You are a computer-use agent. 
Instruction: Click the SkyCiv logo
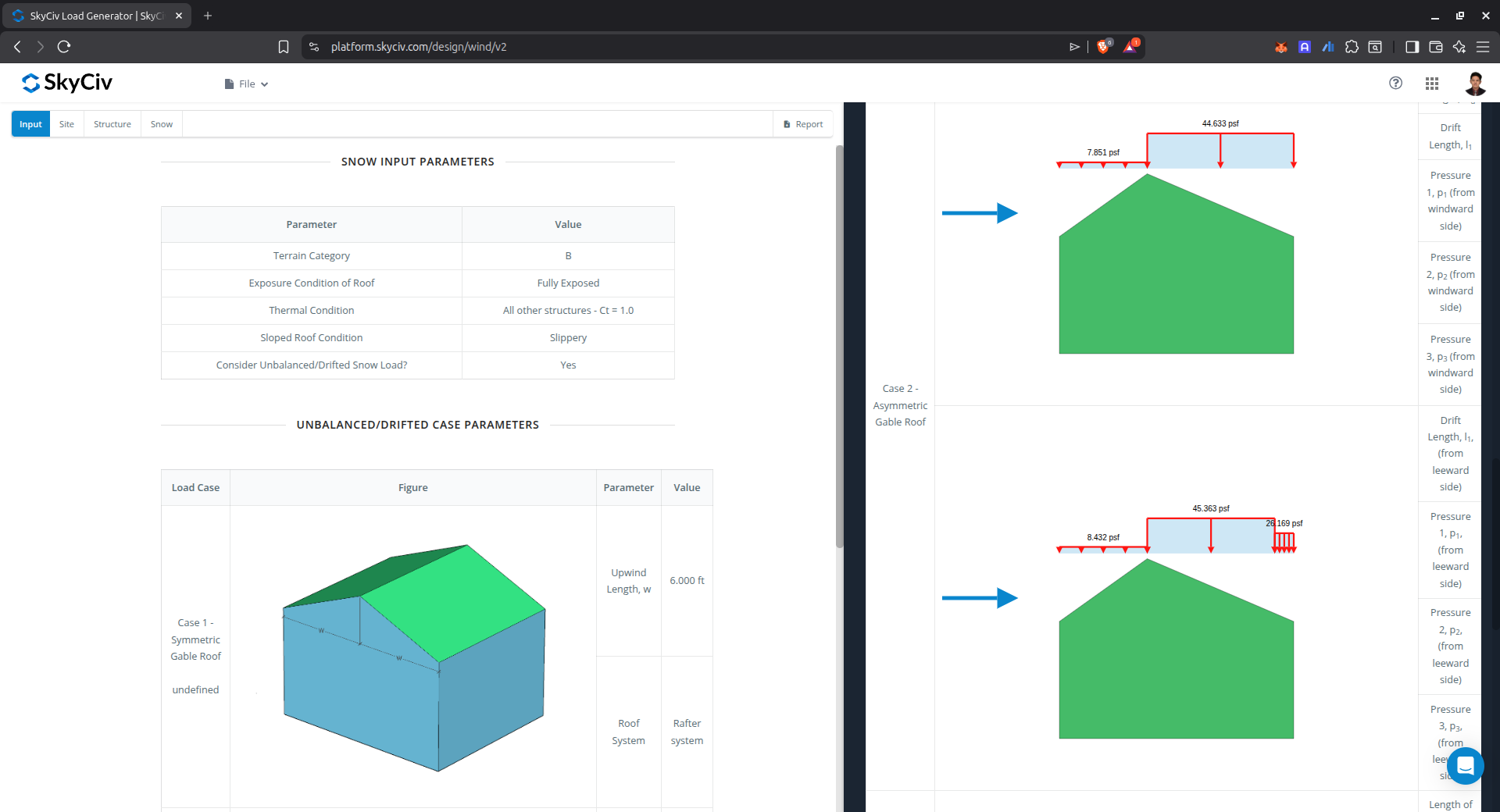67,83
